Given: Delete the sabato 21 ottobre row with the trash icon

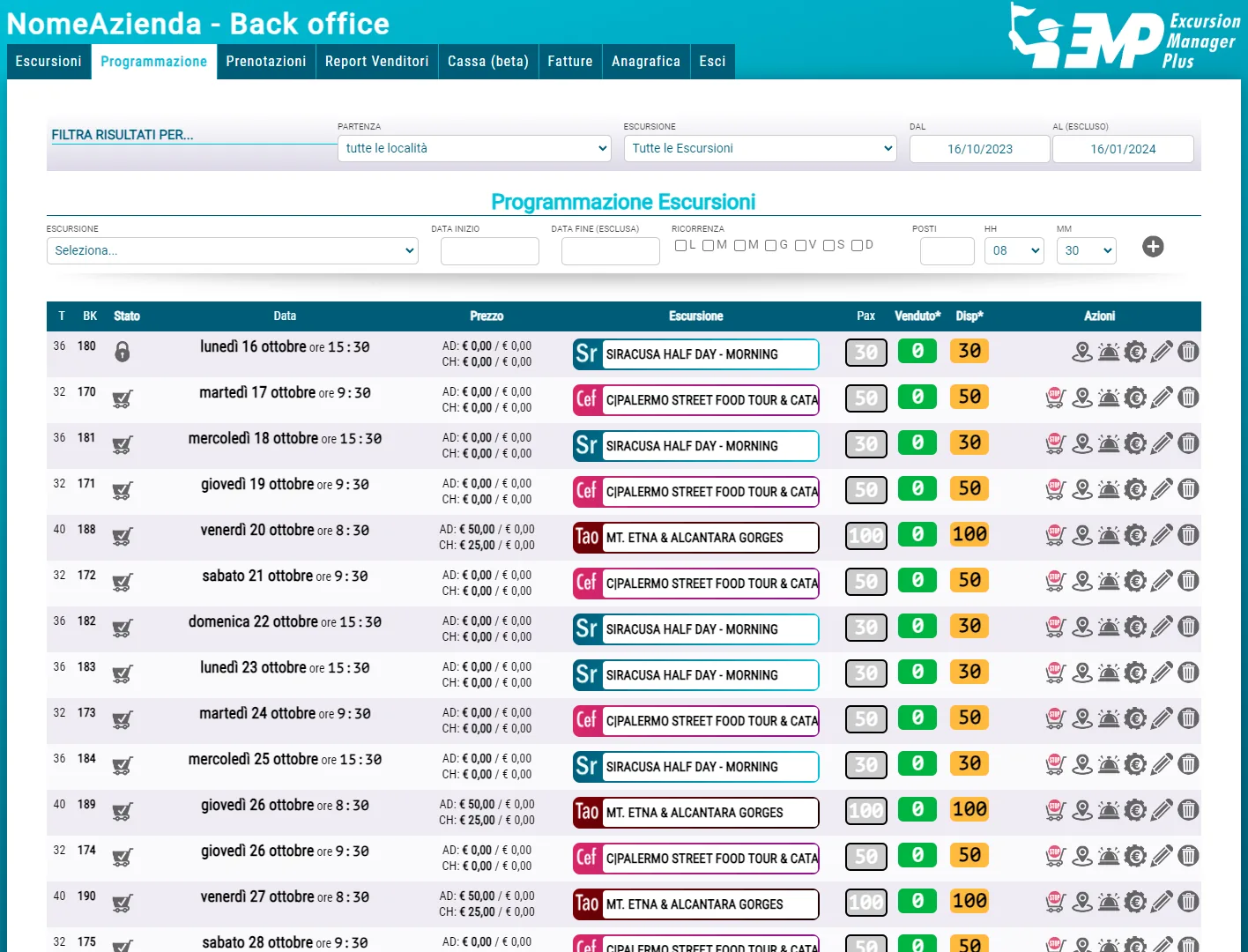Looking at the screenshot, I should point(1188,581).
